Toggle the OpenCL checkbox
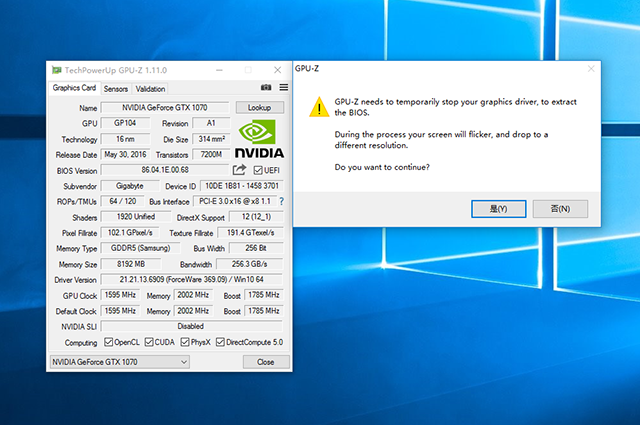 click(x=108, y=342)
